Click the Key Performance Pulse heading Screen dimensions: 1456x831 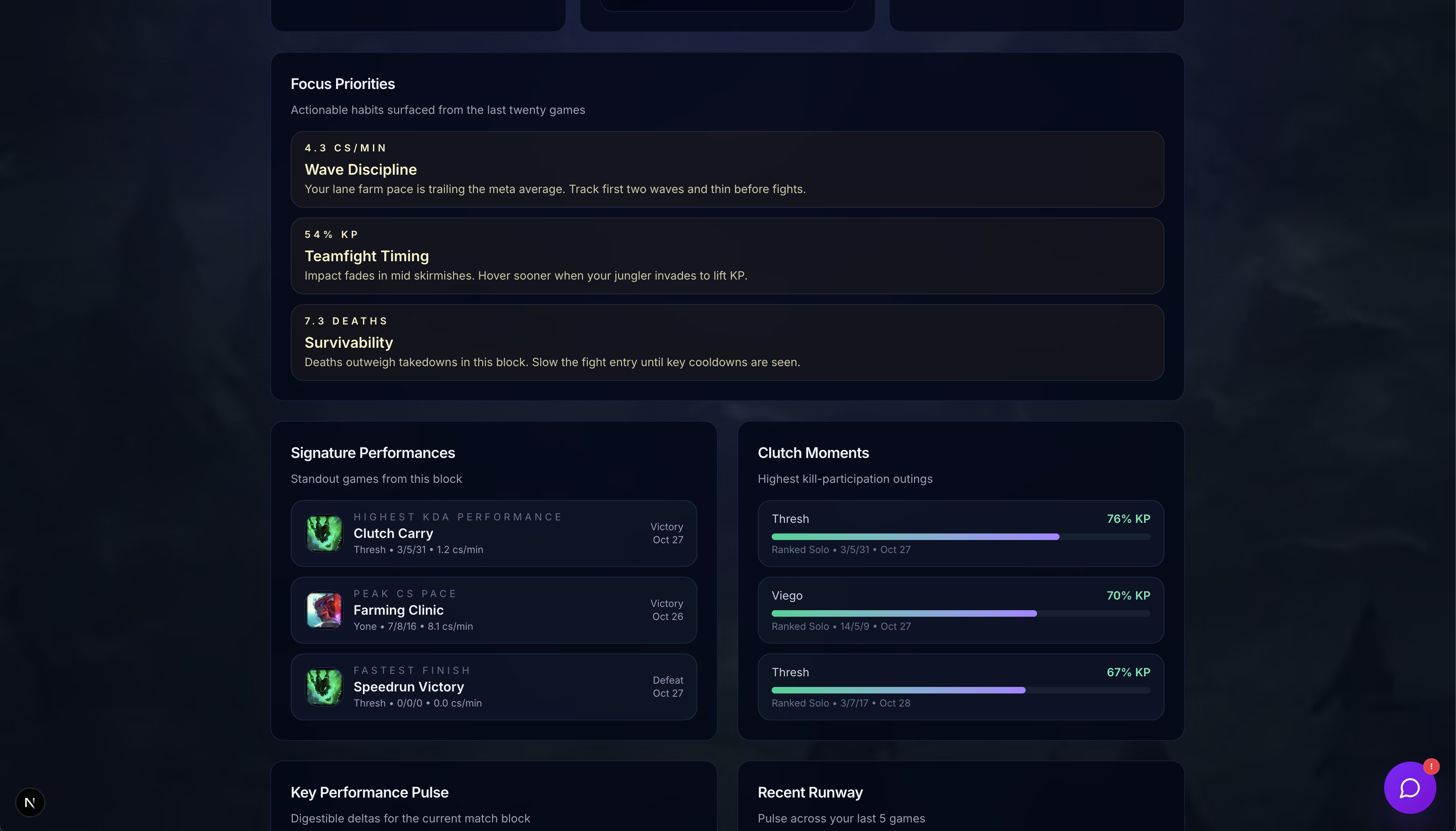pos(369,792)
